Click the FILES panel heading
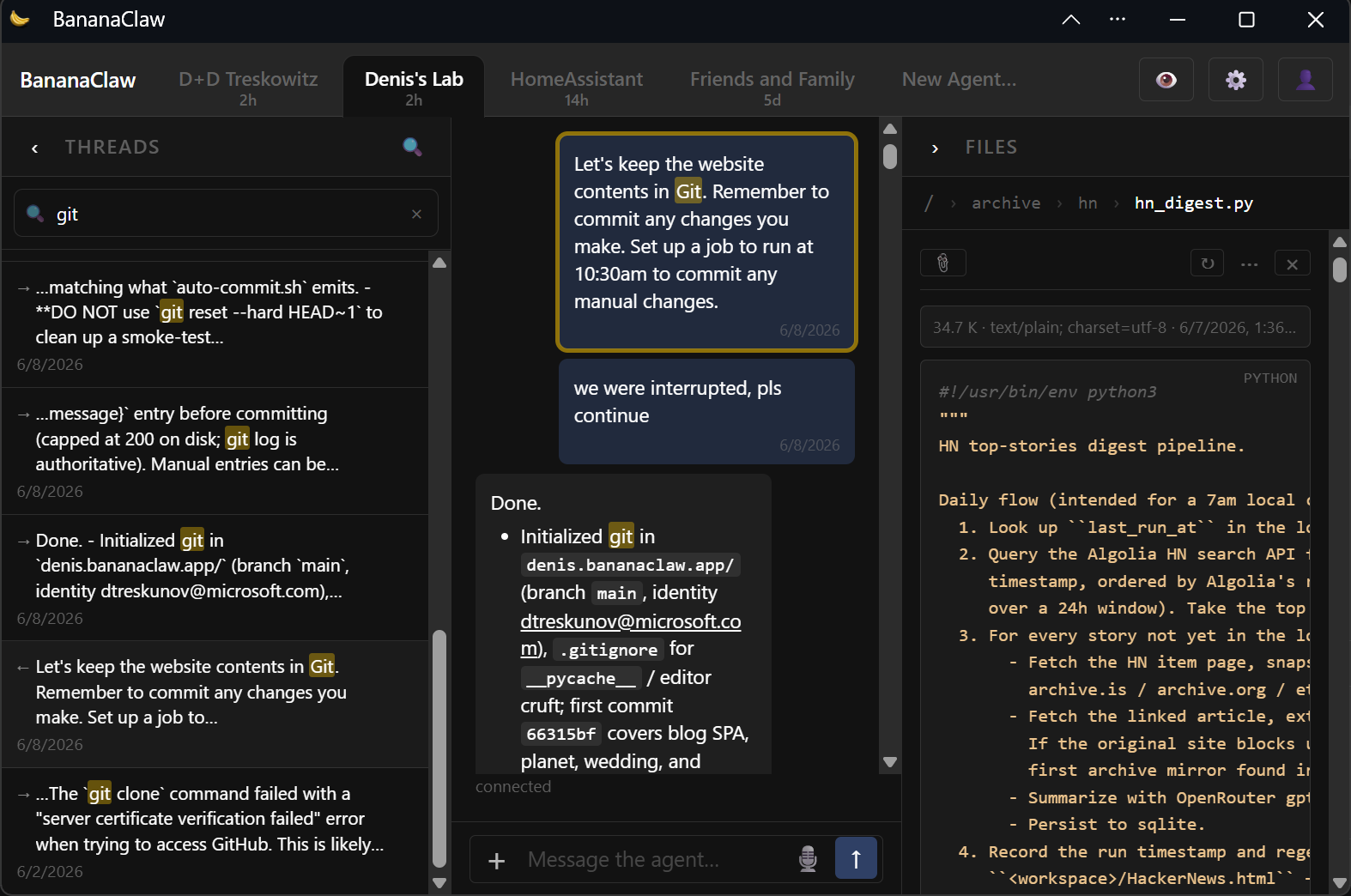Image resolution: width=1351 pixels, height=896 pixels. [x=991, y=147]
